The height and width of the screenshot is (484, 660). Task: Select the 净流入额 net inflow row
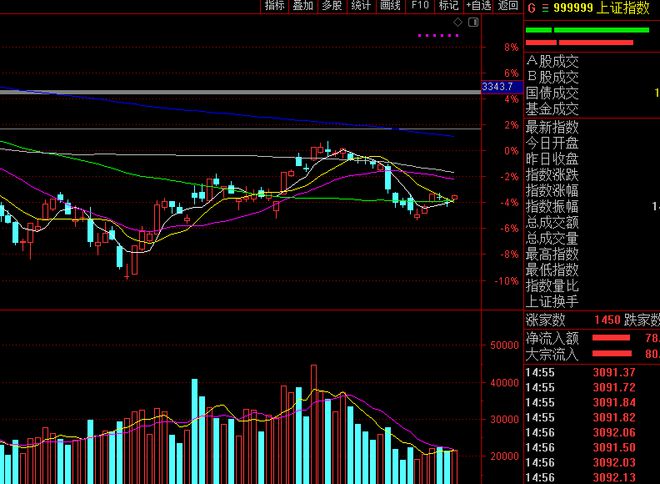pos(552,338)
